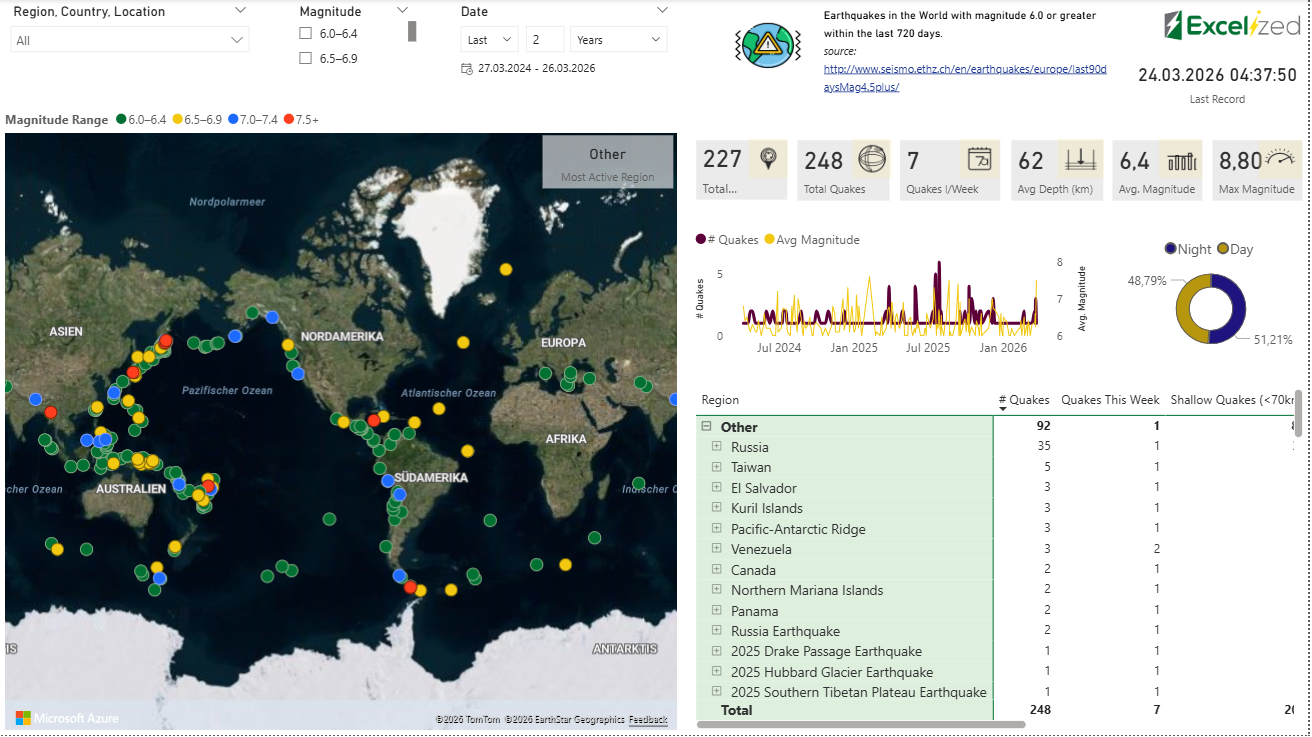Click the Magnitude slicer scrollbar thumb
This screenshot has width=1312, height=737.
coord(412,31)
